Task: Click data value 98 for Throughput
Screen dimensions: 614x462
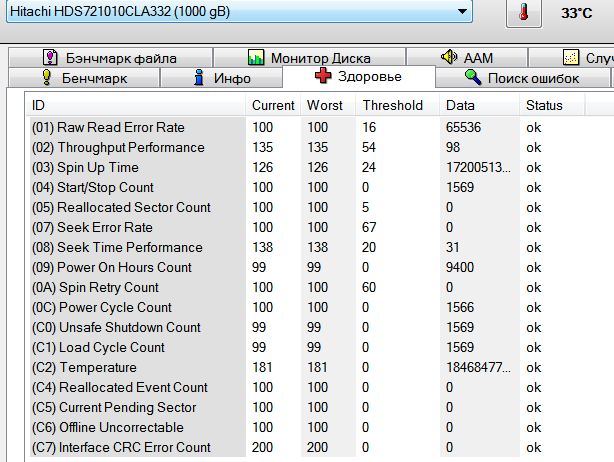Action: coord(453,147)
